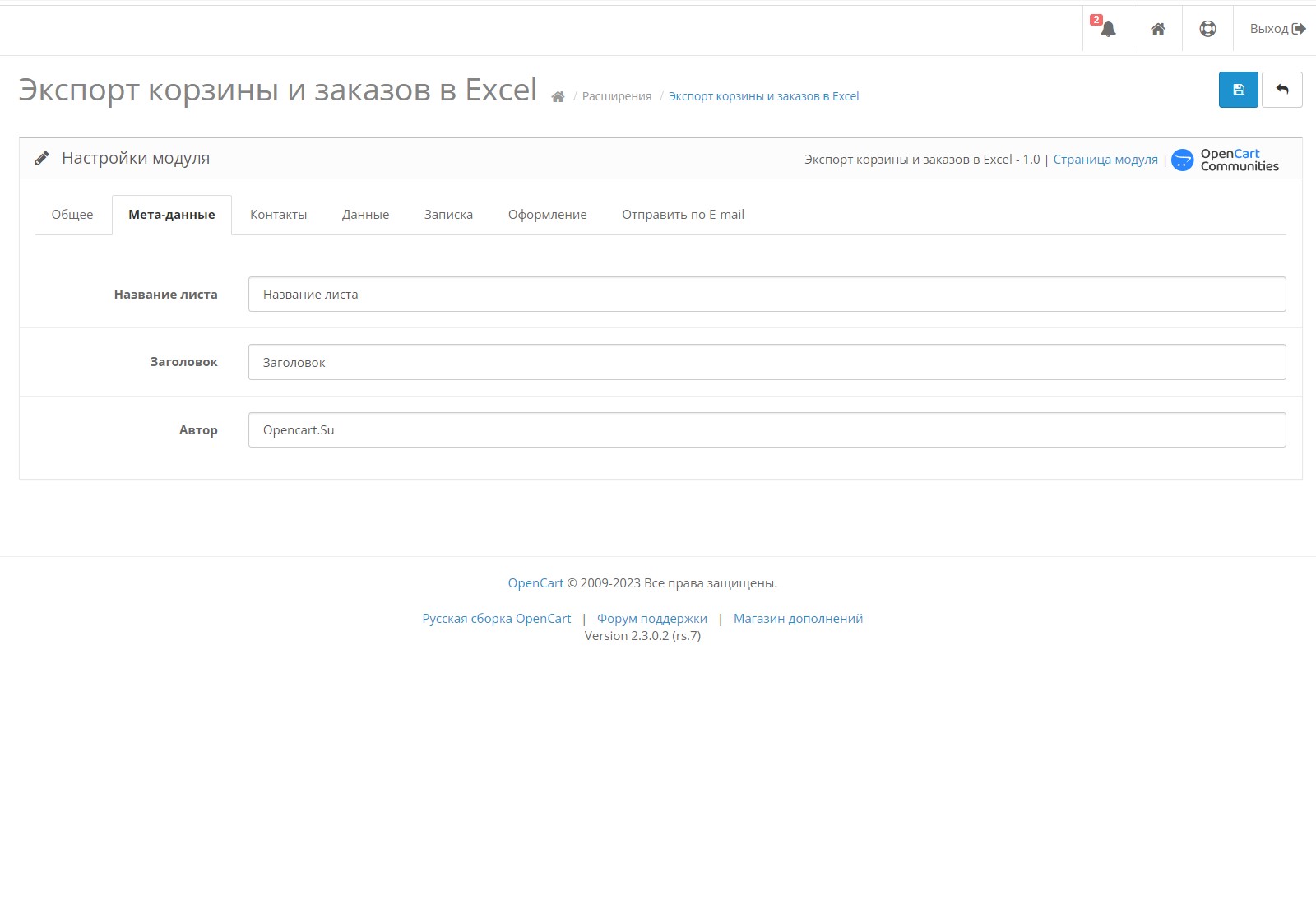This screenshot has height=905, width=1316.
Task: Click the Название листа label
Action: (166, 295)
